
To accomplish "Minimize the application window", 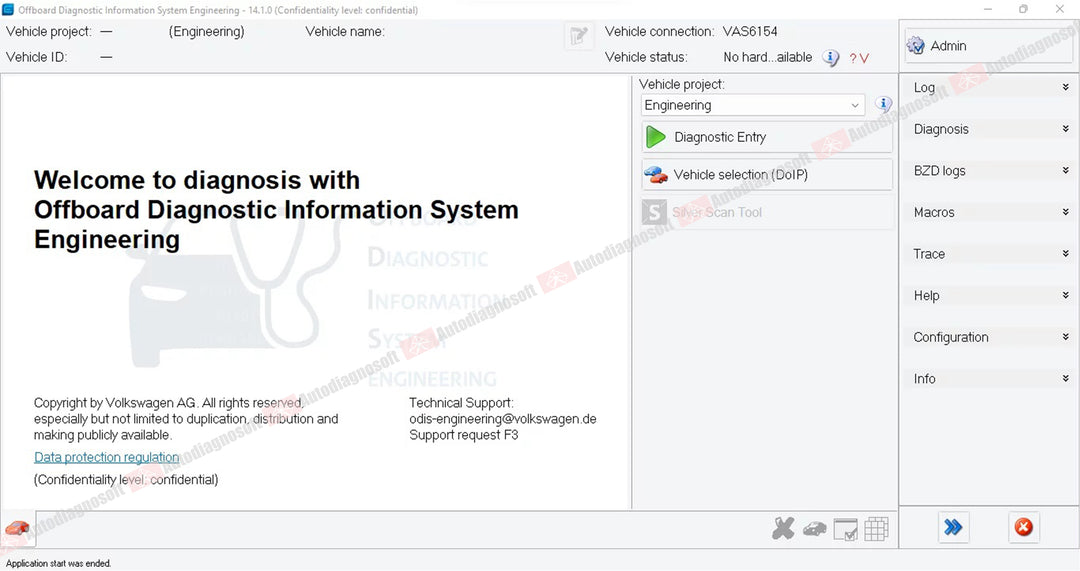I will tap(988, 9).
